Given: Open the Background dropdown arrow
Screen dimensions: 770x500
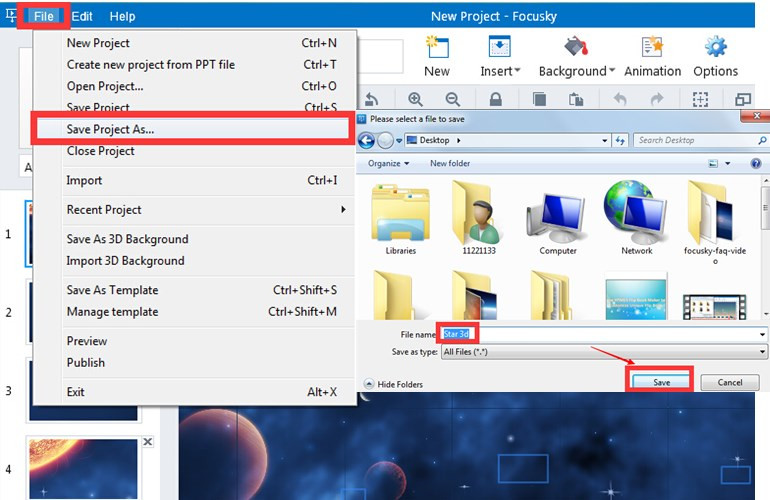Looking at the screenshot, I should [x=612, y=70].
